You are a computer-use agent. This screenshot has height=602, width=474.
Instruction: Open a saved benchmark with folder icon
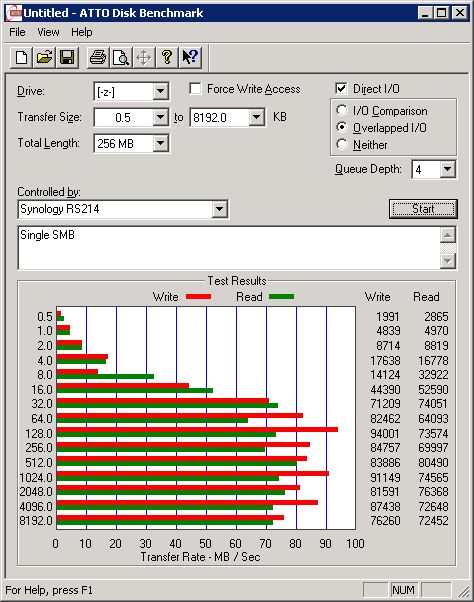pos(44,58)
